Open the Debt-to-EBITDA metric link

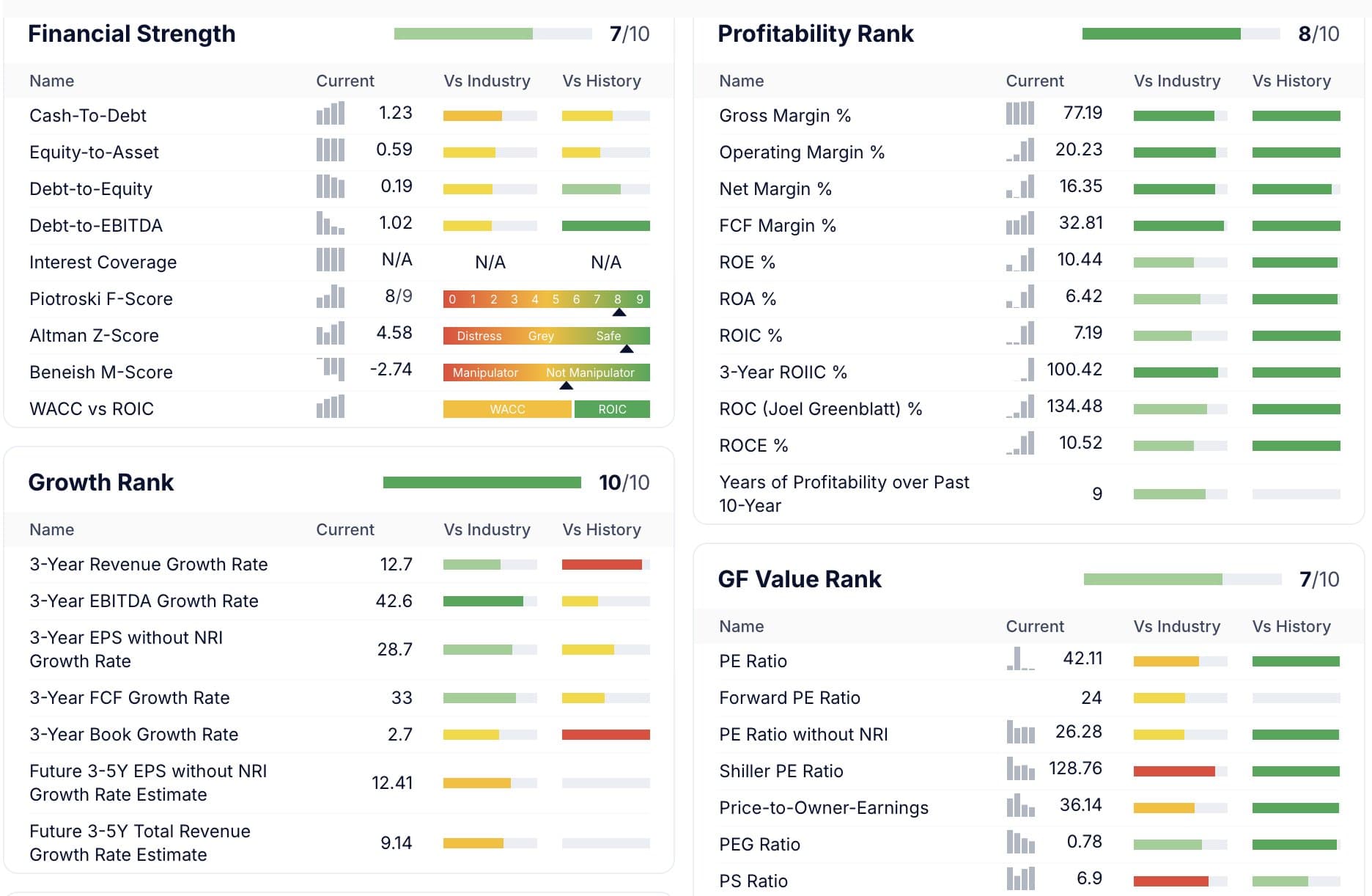point(96,226)
